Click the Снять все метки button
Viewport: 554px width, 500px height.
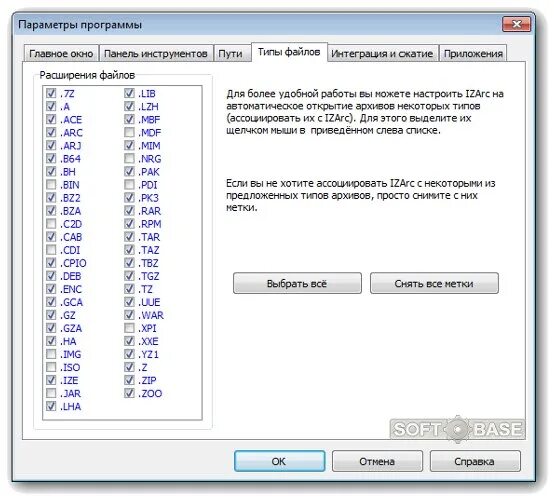click(x=434, y=283)
